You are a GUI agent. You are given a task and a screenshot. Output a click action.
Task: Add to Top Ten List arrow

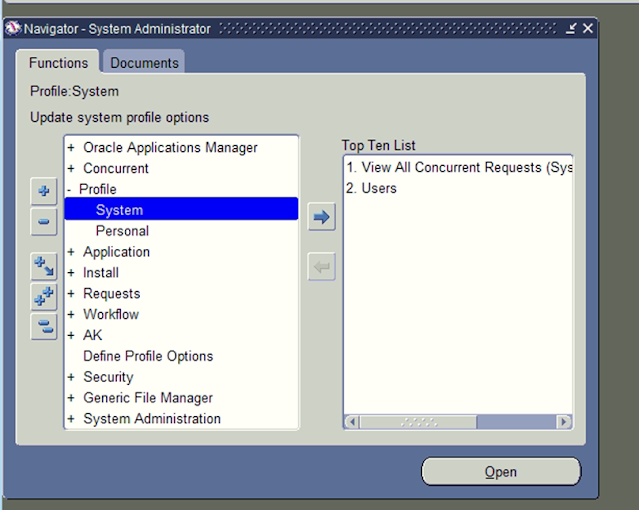321,217
